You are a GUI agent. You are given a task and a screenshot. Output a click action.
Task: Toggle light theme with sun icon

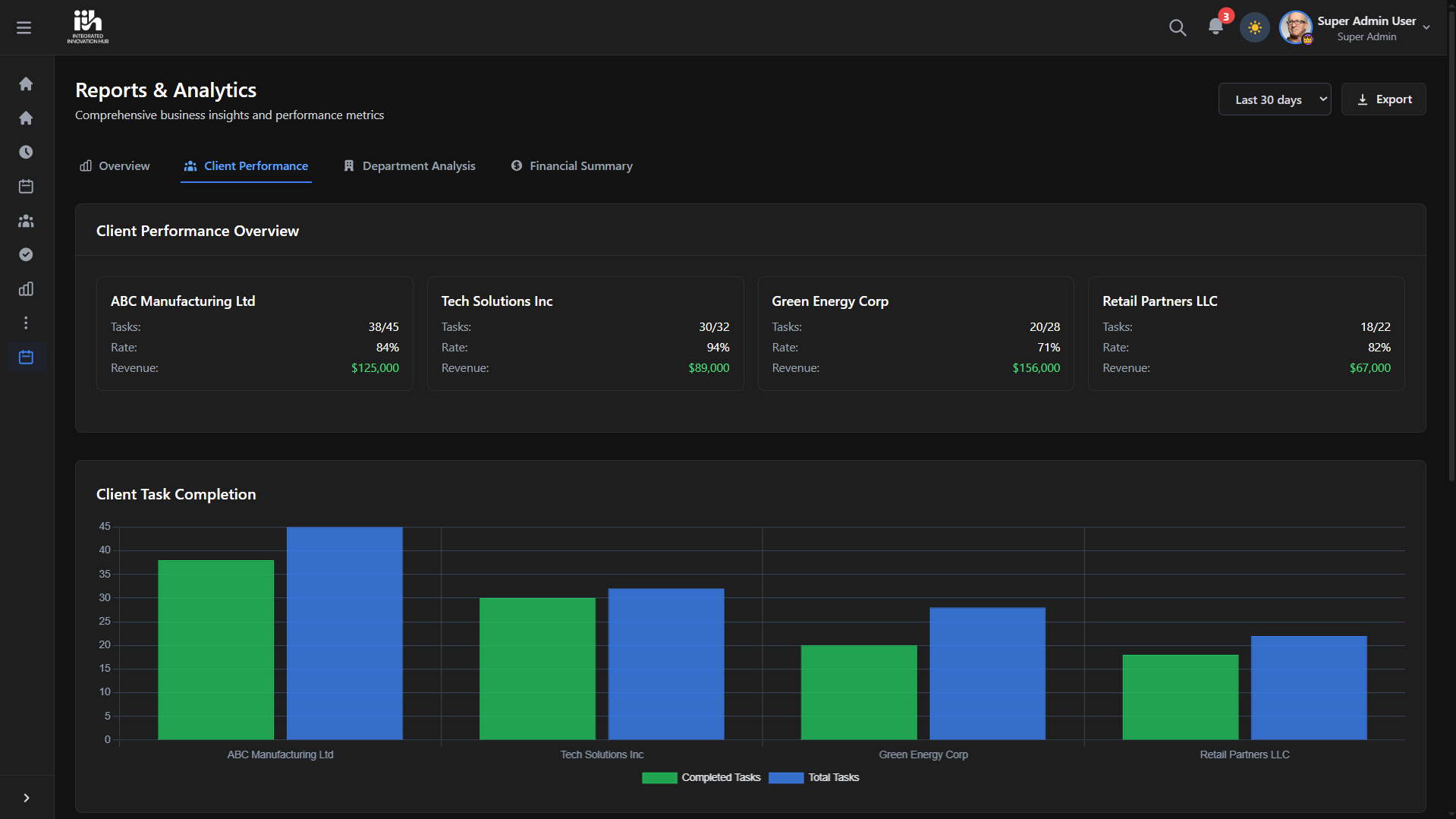tap(1254, 28)
